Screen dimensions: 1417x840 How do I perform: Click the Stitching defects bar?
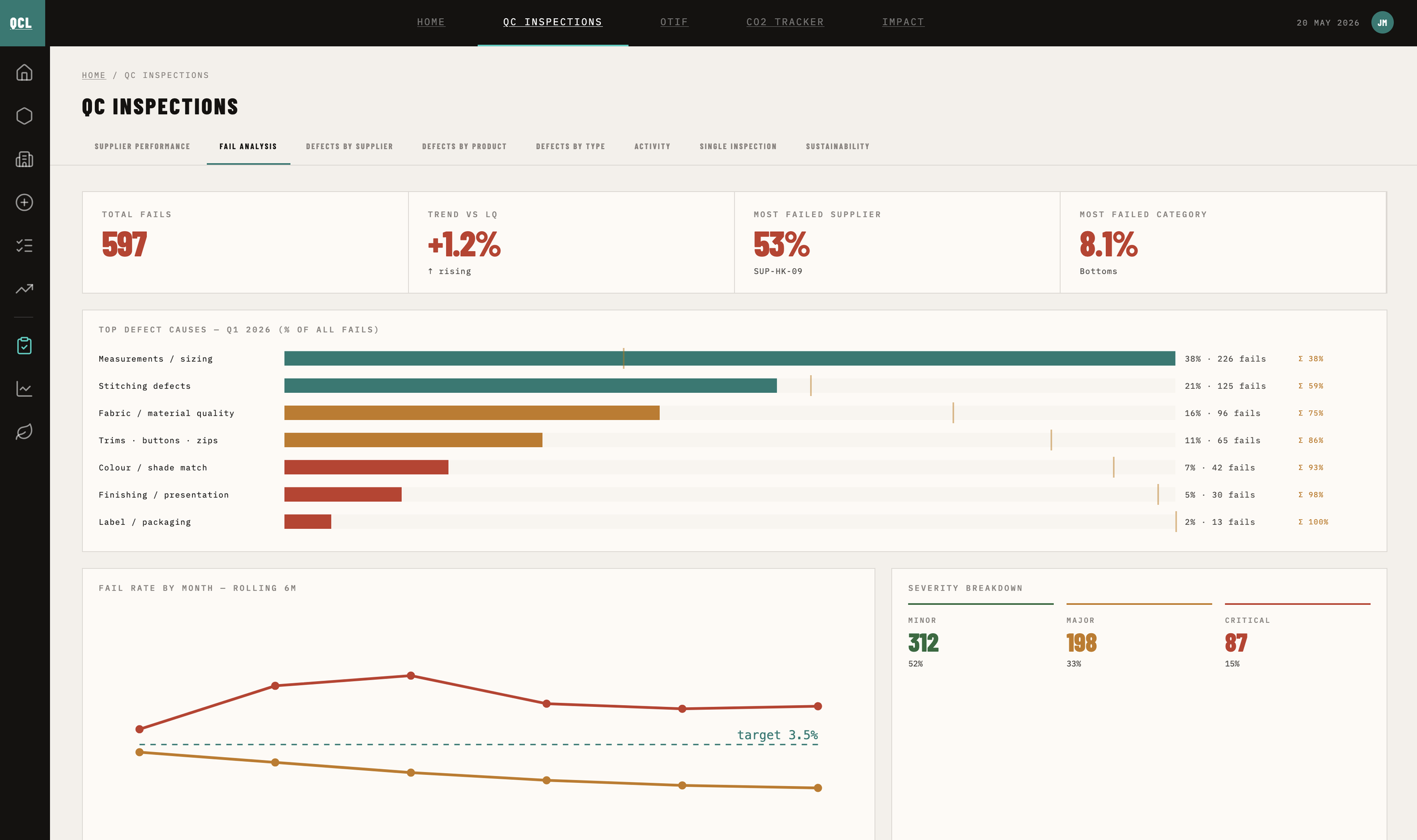(x=531, y=386)
